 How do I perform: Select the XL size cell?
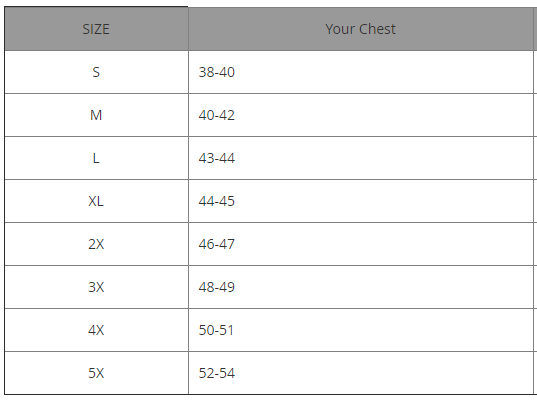coord(96,201)
